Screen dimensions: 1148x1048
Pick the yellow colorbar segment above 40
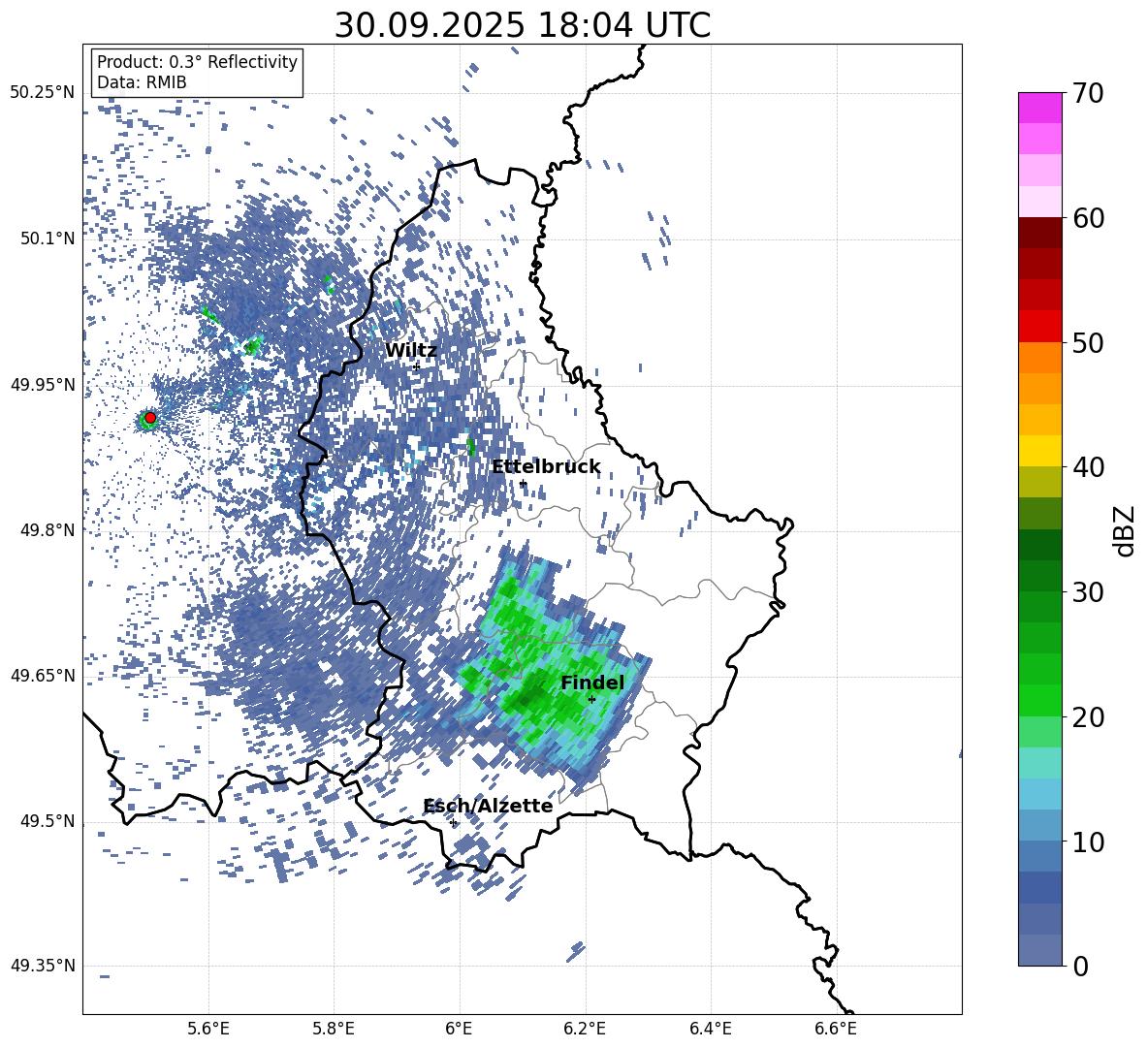(1039, 452)
